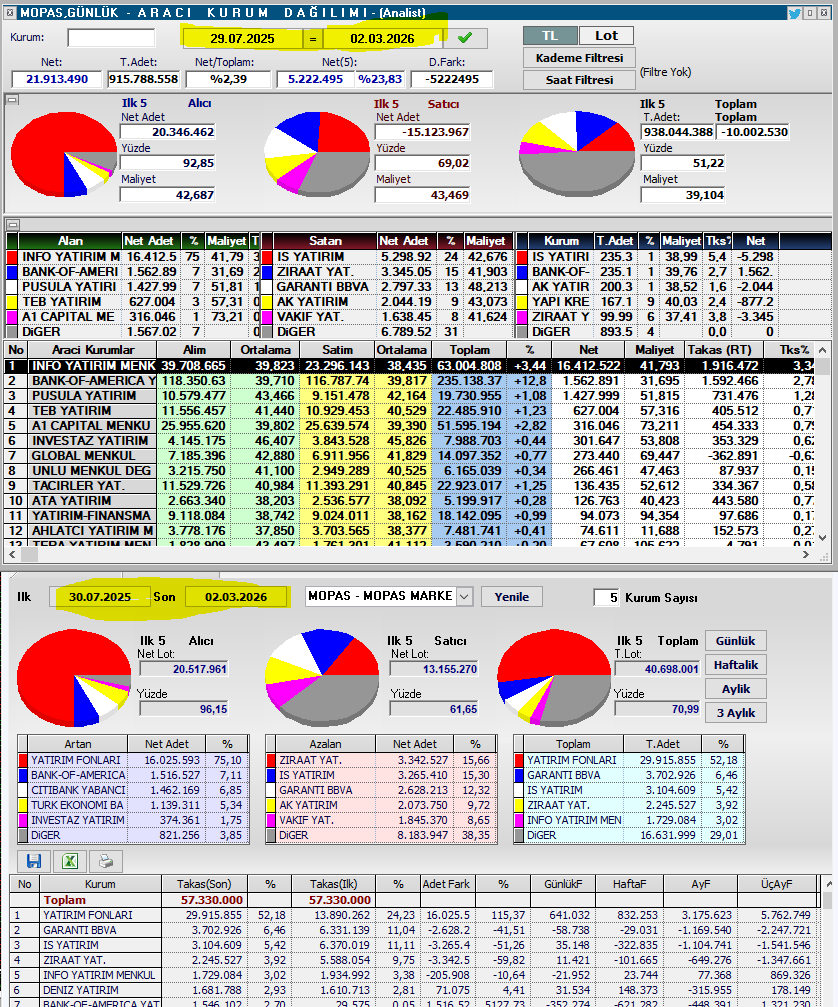This screenshot has height=1007, width=838.
Task: Click the Twitter bird icon in title bar
Action: 794,13
